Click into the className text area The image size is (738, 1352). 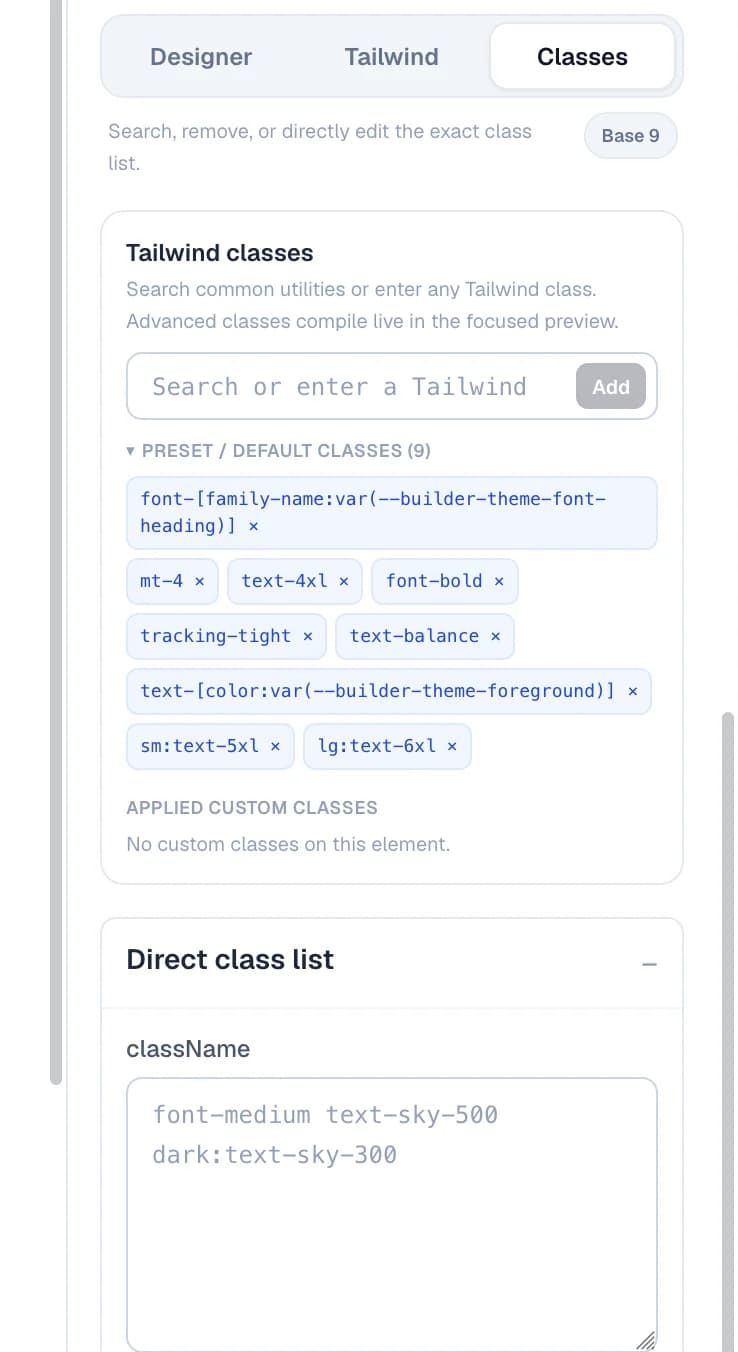coord(392,1215)
